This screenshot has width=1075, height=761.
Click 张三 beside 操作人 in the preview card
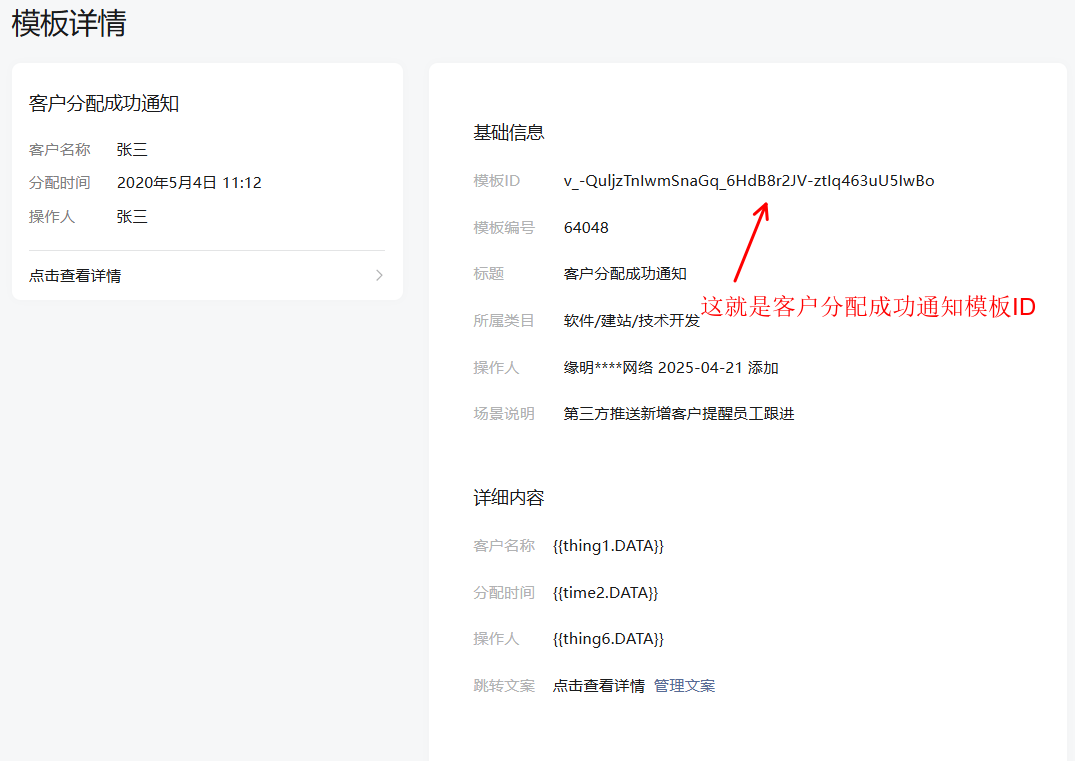[x=132, y=217]
